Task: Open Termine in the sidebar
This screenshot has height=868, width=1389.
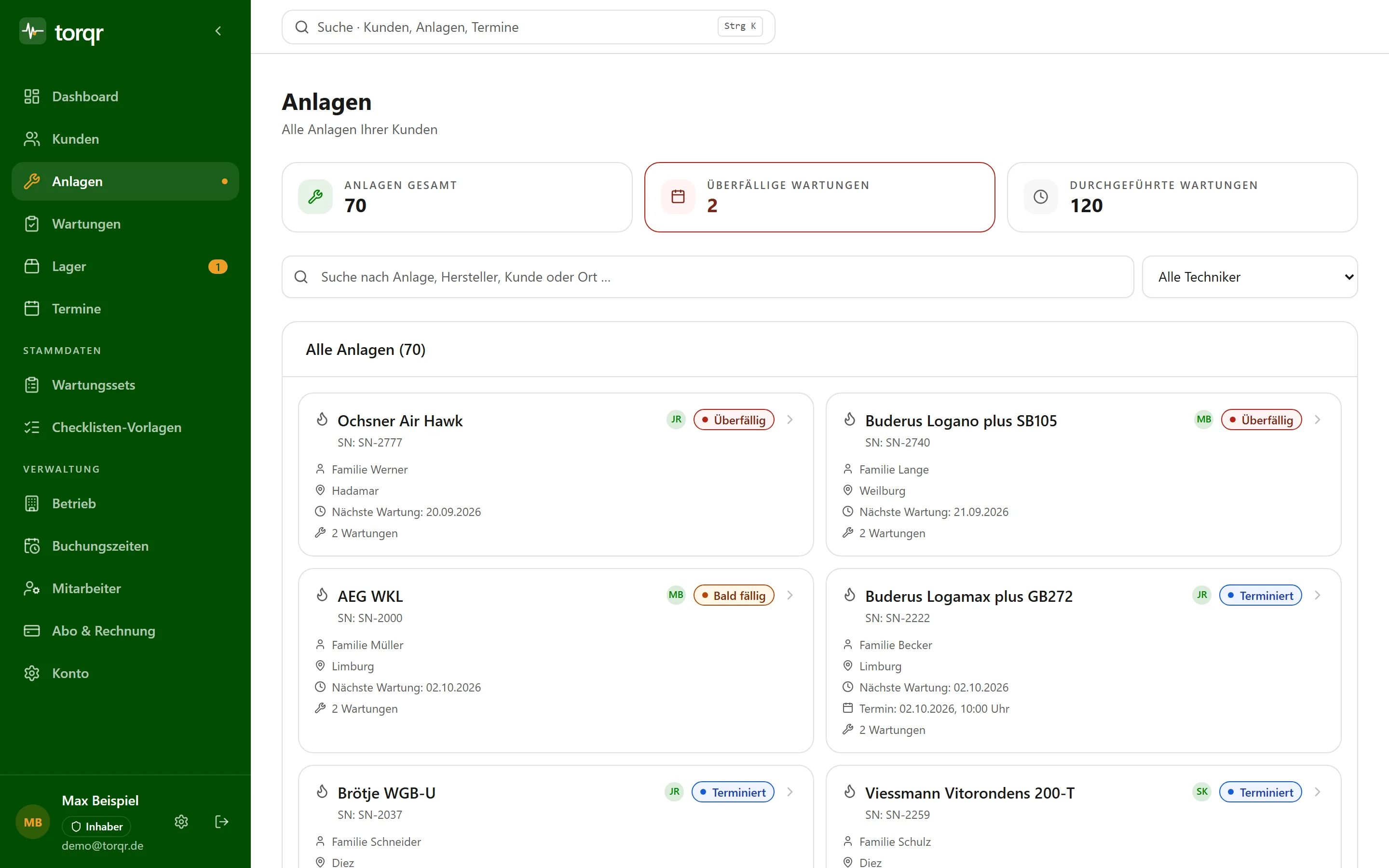Action: (125, 309)
